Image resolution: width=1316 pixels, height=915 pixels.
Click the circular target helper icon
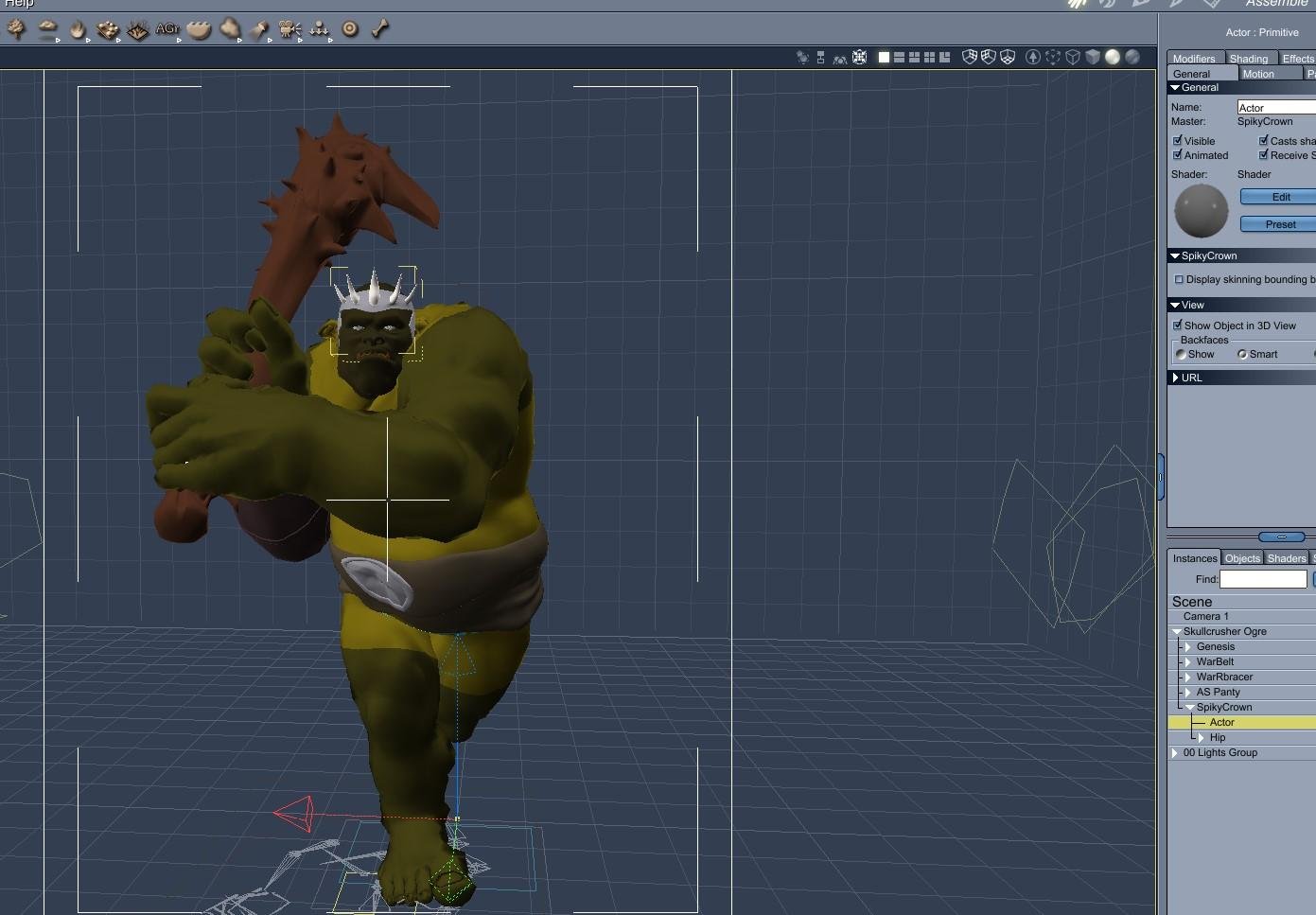coord(350,29)
